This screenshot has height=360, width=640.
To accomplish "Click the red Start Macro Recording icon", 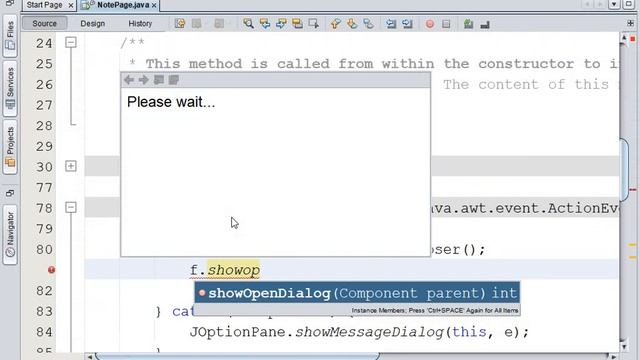I will (x=430, y=24).
